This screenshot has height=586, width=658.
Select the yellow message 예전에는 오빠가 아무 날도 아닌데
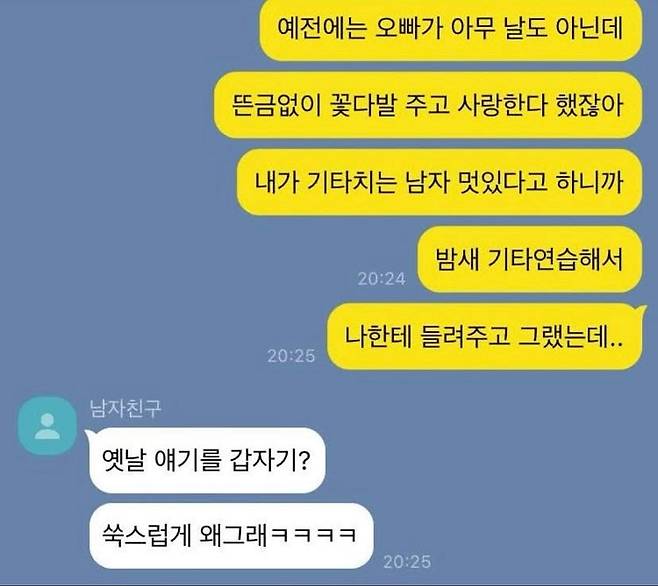[451, 29]
